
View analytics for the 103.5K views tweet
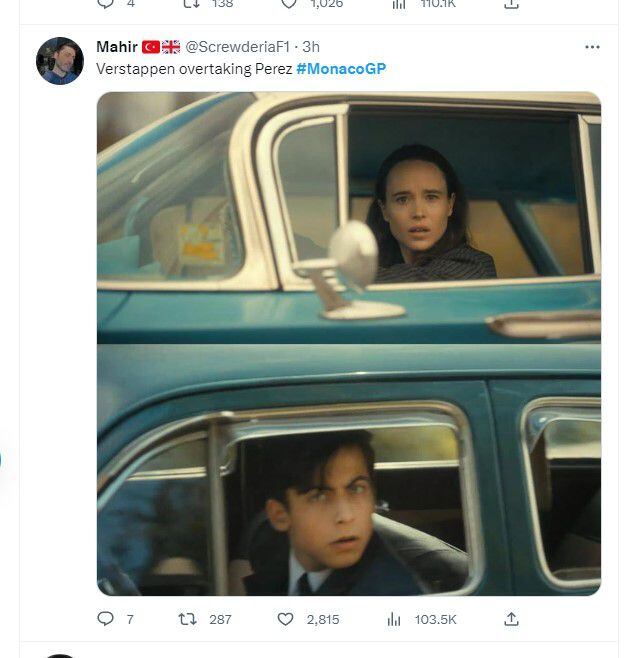(394, 620)
